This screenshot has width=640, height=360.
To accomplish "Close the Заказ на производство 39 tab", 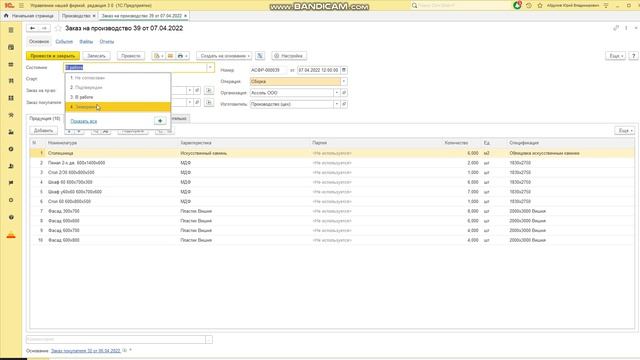I will [185, 16].
